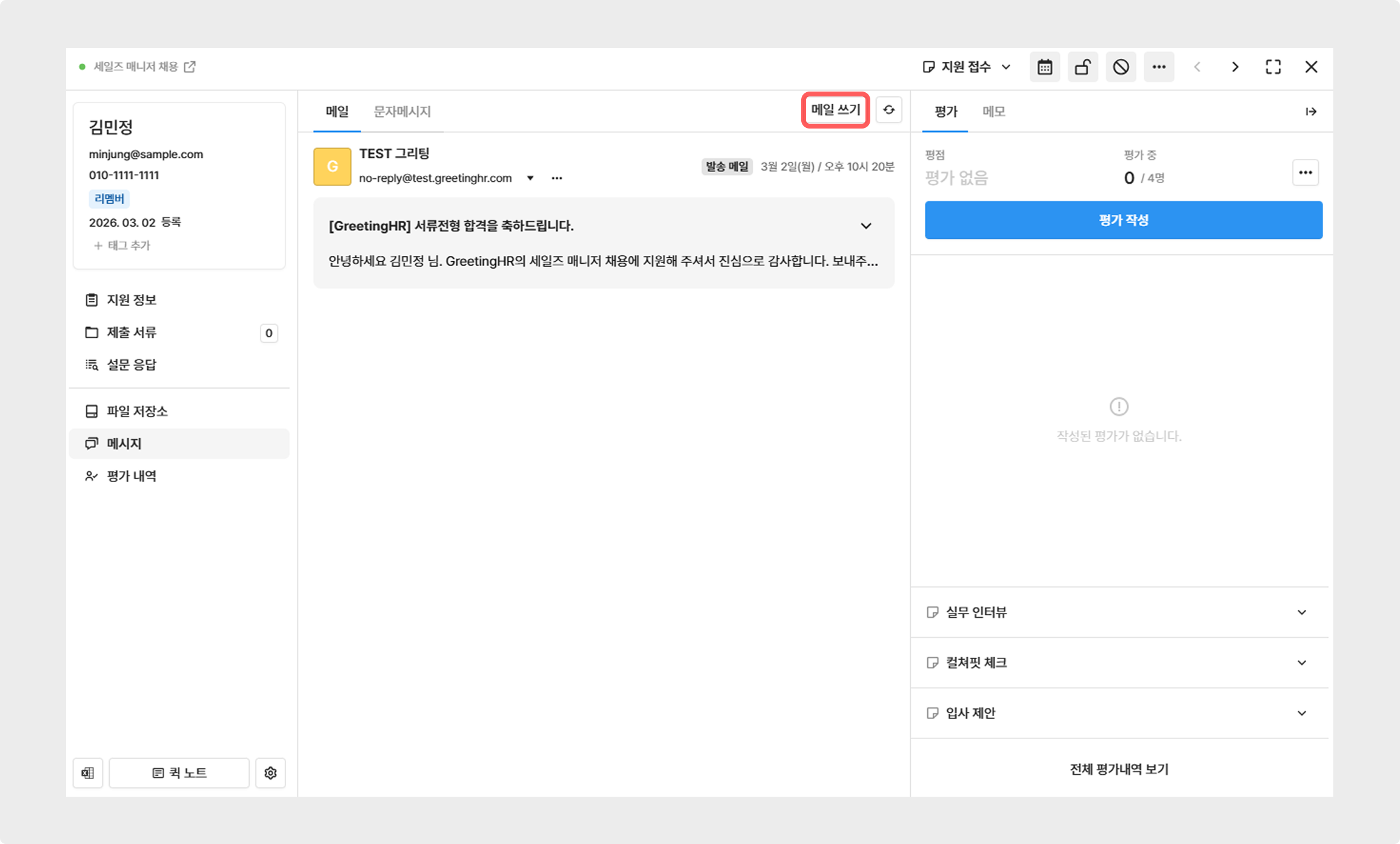Click the mail subject [GreetingHR] 서류전형 합격을 축하드립니다.
1400x844 pixels.
pos(451,226)
